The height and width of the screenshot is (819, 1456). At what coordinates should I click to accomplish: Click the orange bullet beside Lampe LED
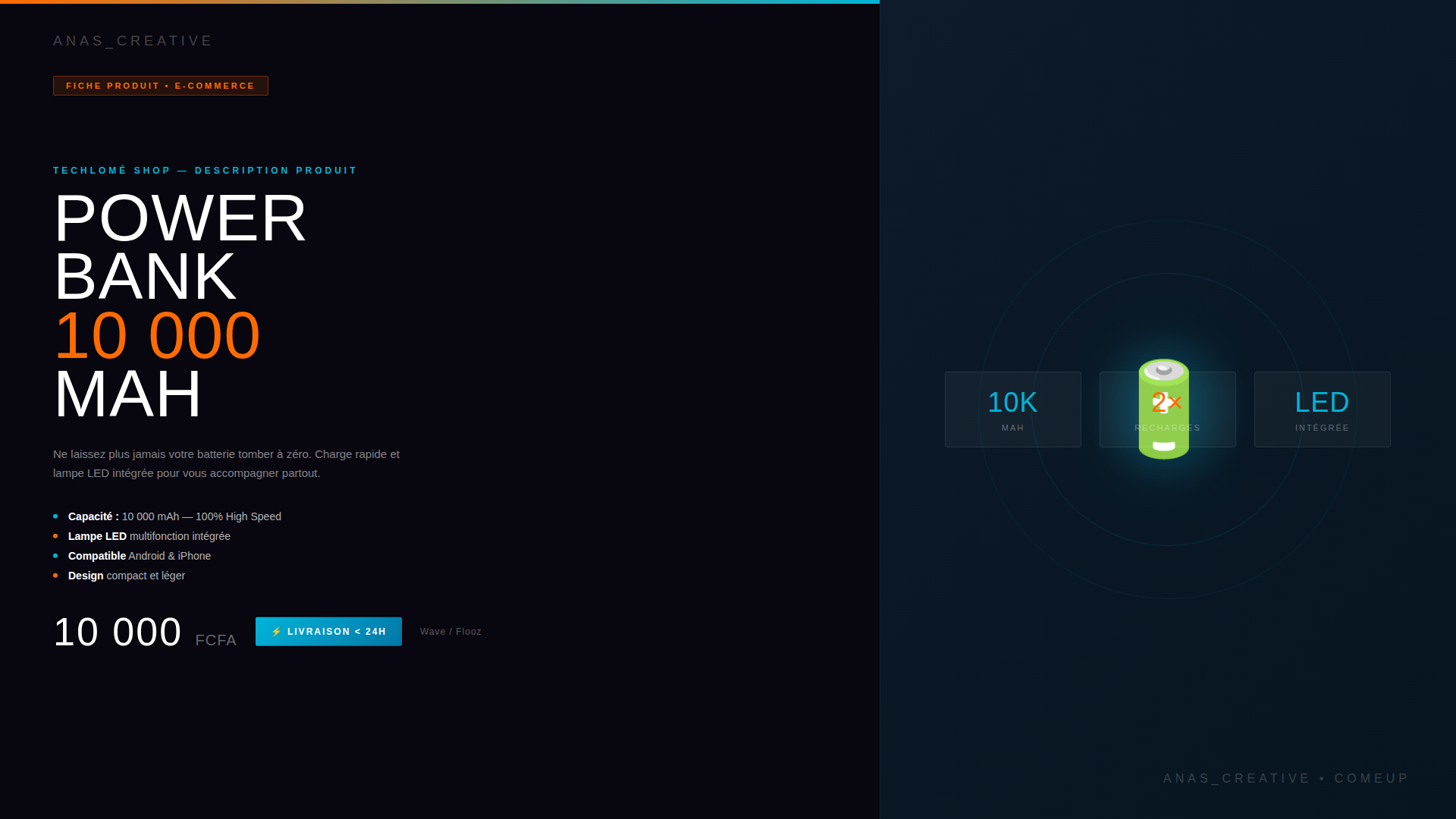(x=55, y=536)
